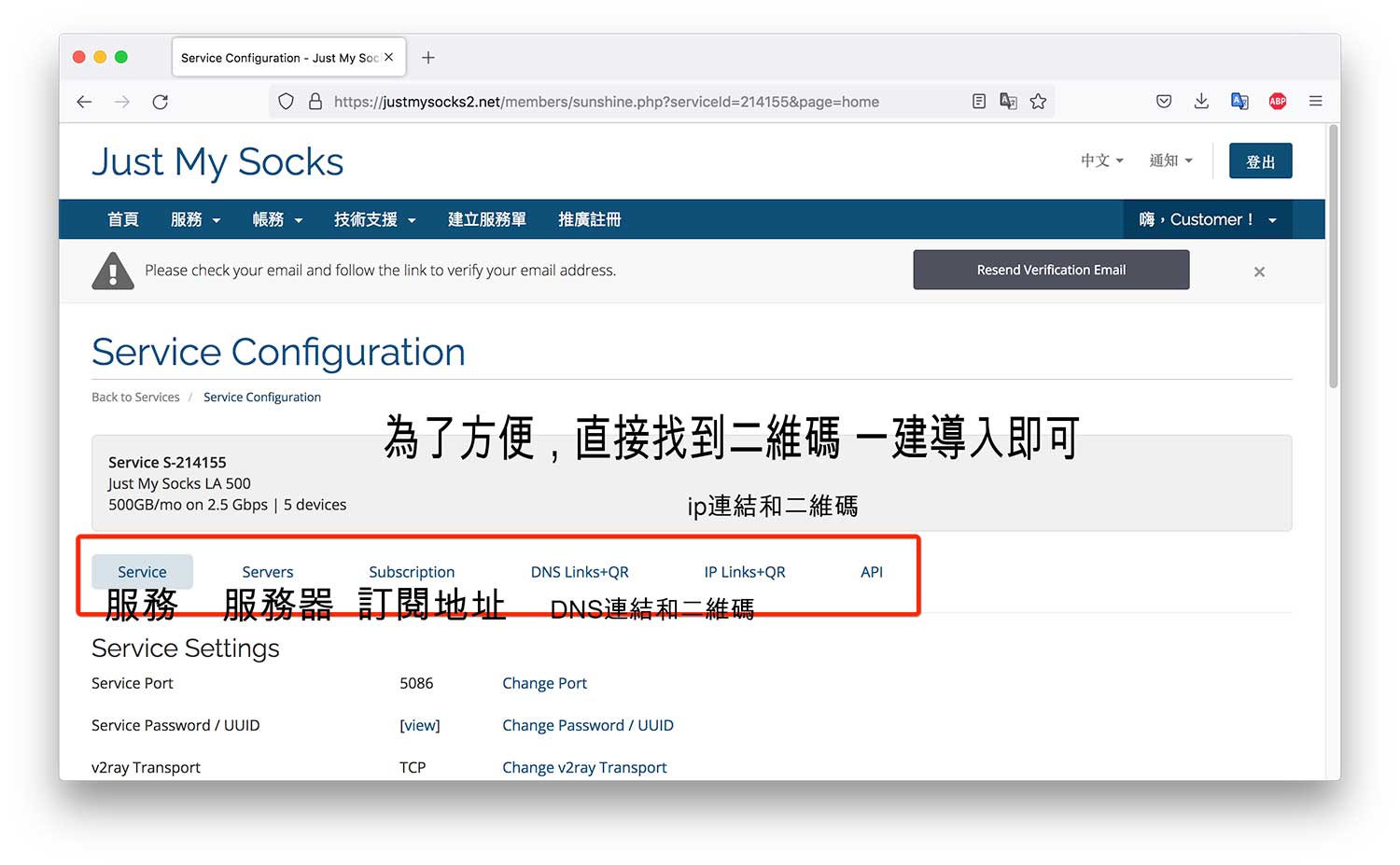Open a new browser tab with plus
1400x865 pixels.
tap(428, 58)
